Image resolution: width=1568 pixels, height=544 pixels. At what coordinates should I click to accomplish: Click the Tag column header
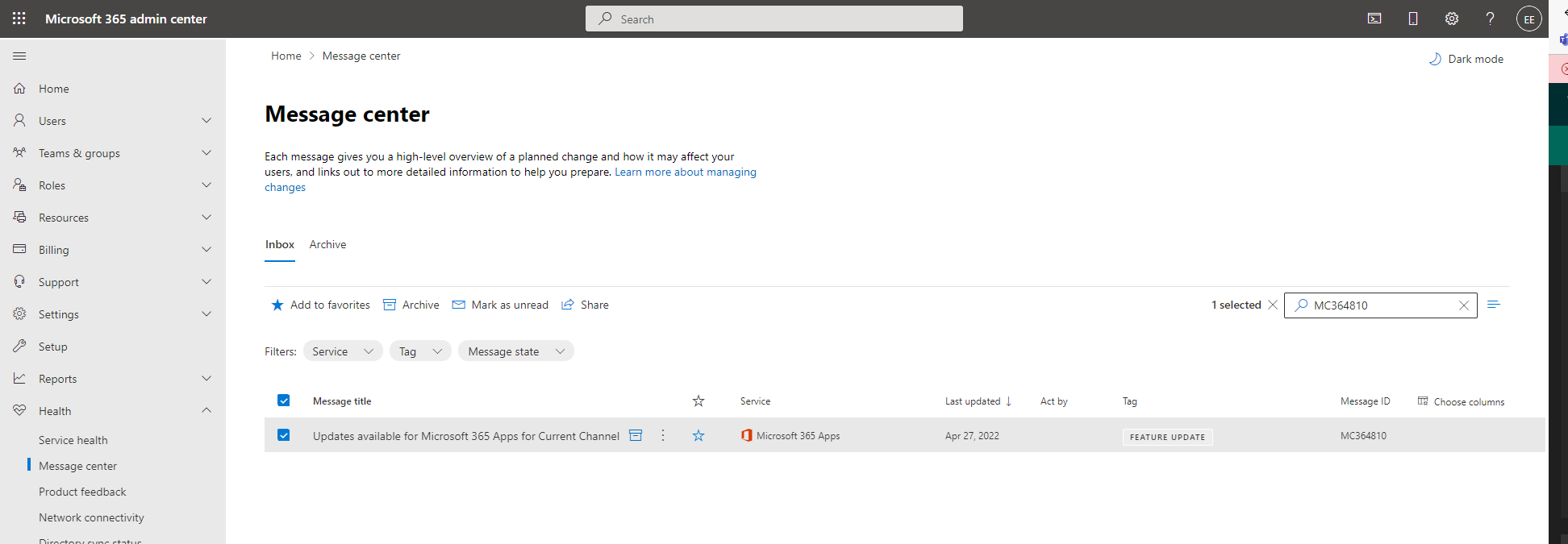[x=1130, y=401]
